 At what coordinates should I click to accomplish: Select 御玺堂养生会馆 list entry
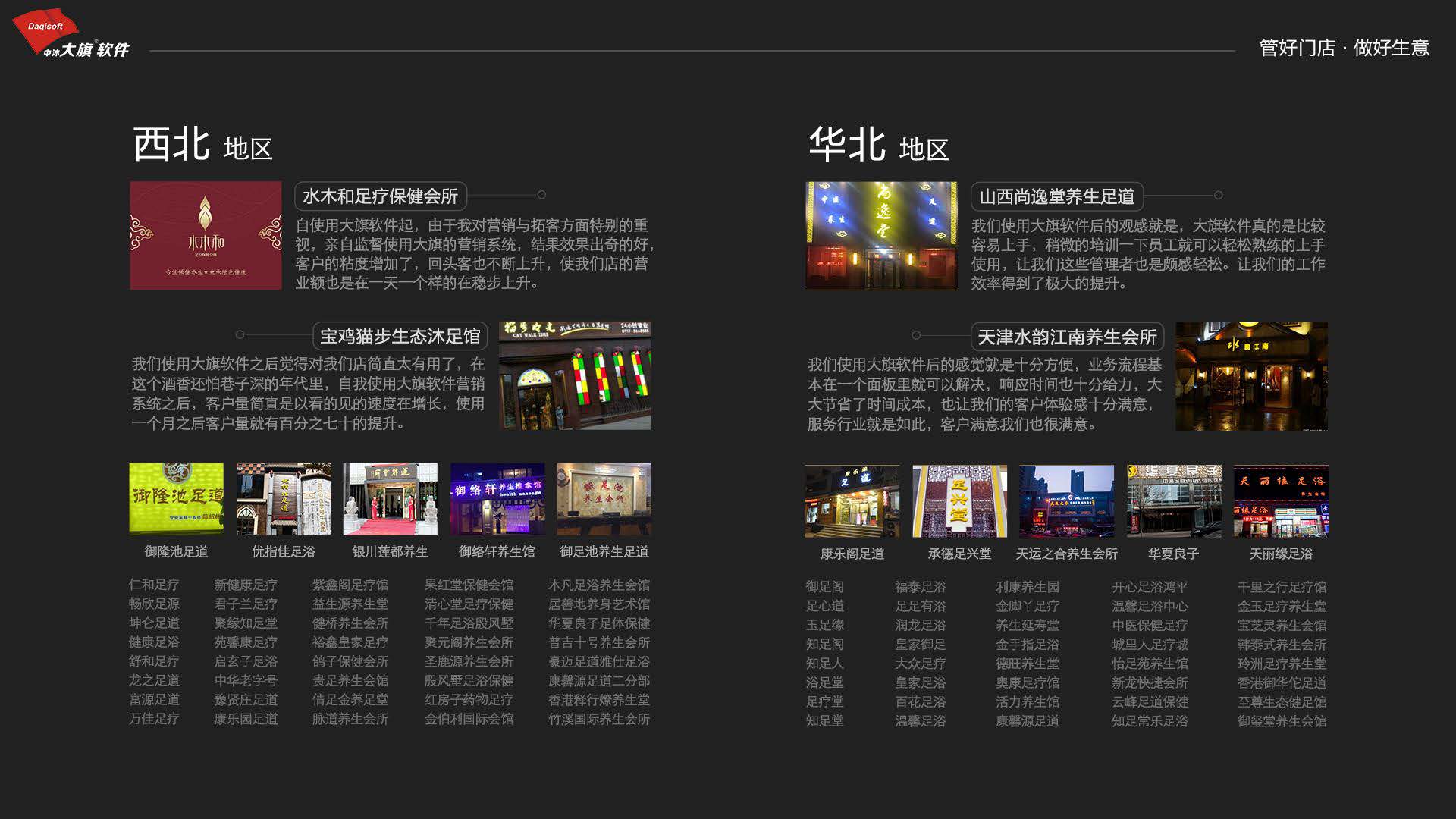coord(1282,720)
